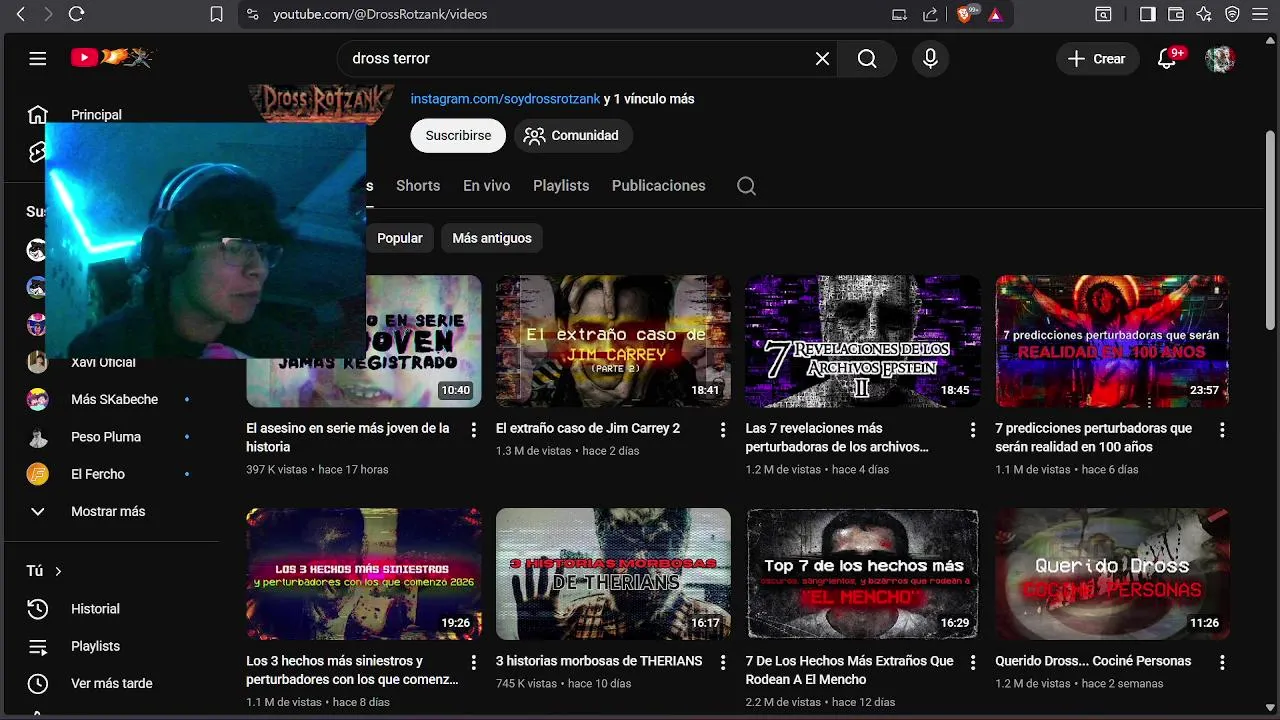Open options for Querido Dross Cociné Personas
1280x720 pixels.
[1222, 663]
